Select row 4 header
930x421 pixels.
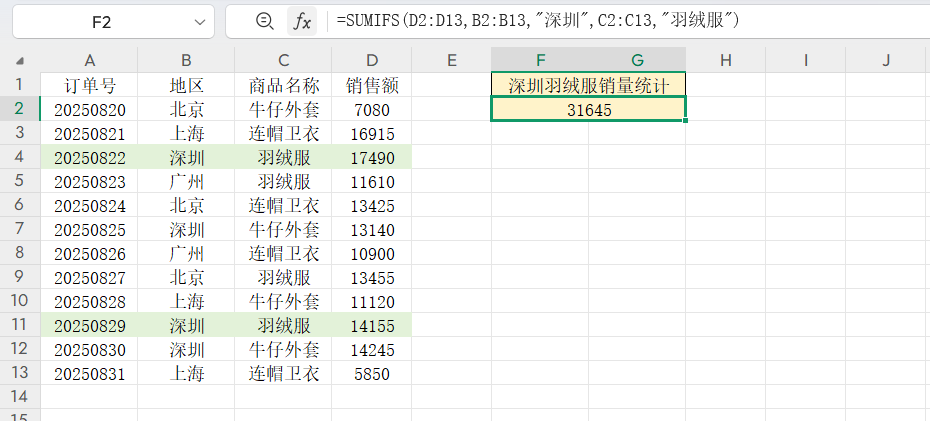20,157
